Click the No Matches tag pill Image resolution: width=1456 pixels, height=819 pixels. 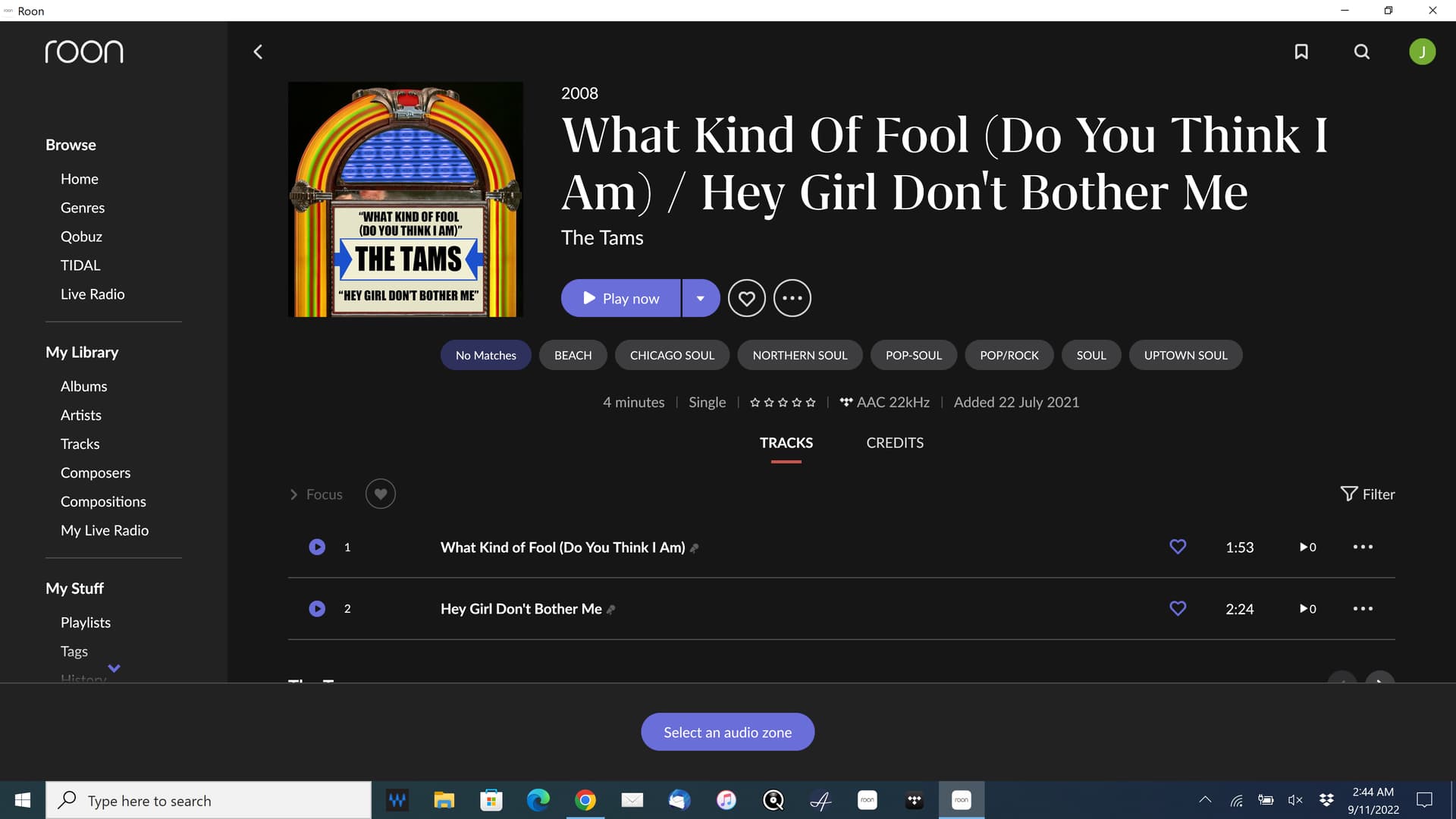tap(485, 355)
